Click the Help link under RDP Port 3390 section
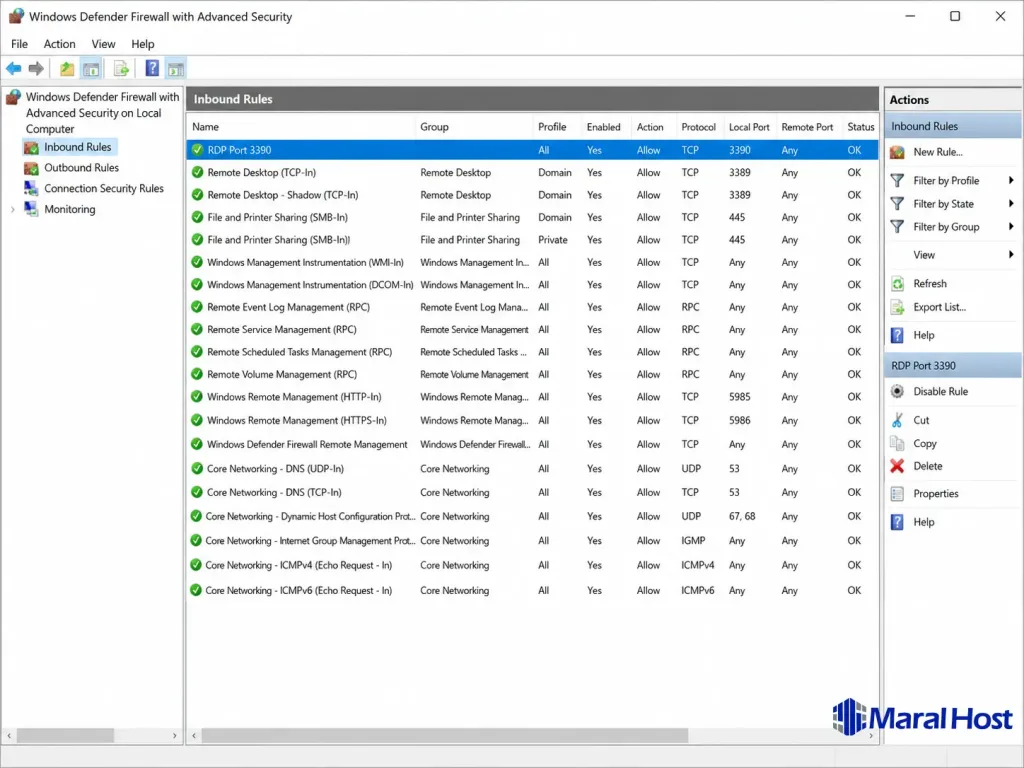Image resolution: width=1024 pixels, height=768 pixels. pyautogui.click(x=923, y=522)
